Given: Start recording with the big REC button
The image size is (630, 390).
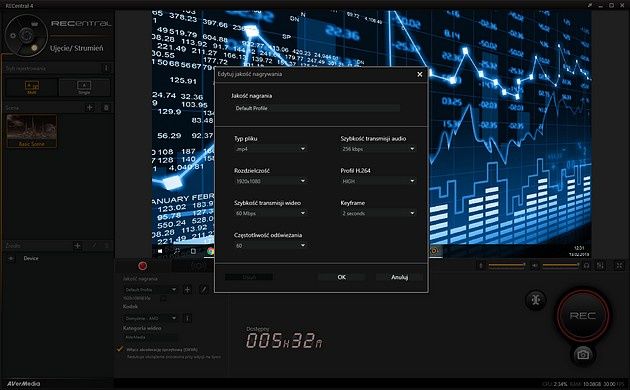Looking at the screenshot, I should pos(583,316).
